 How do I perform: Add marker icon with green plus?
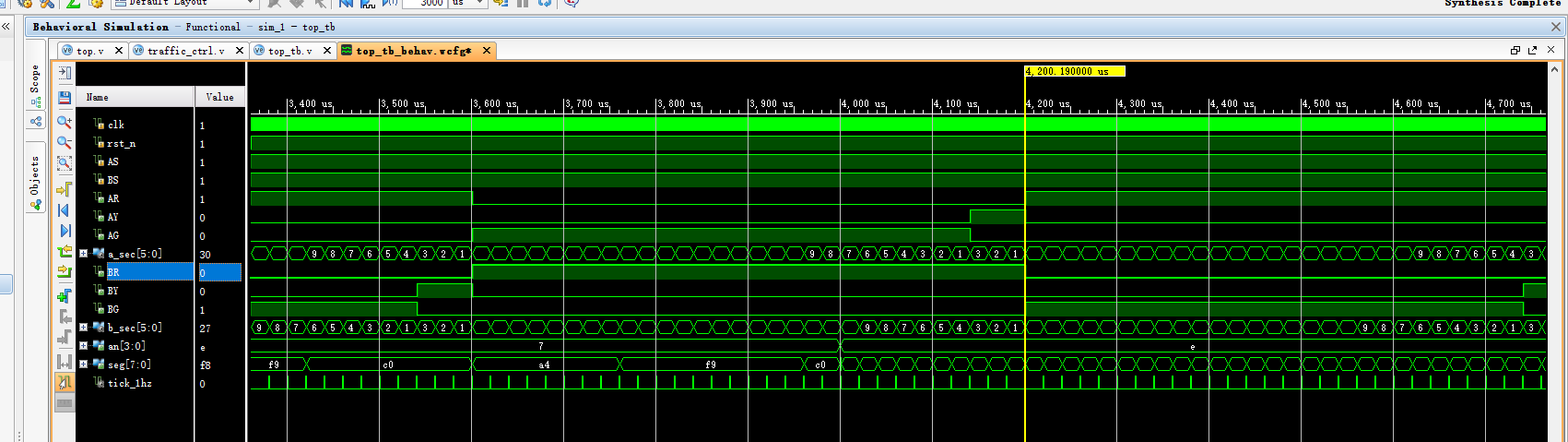pyautogui.click(x=65, y=296)
